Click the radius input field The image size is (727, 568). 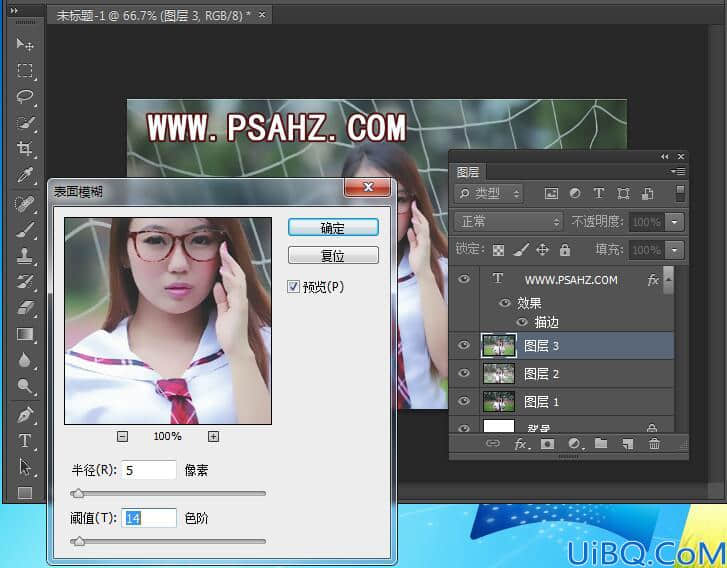(x=149, y=470)
